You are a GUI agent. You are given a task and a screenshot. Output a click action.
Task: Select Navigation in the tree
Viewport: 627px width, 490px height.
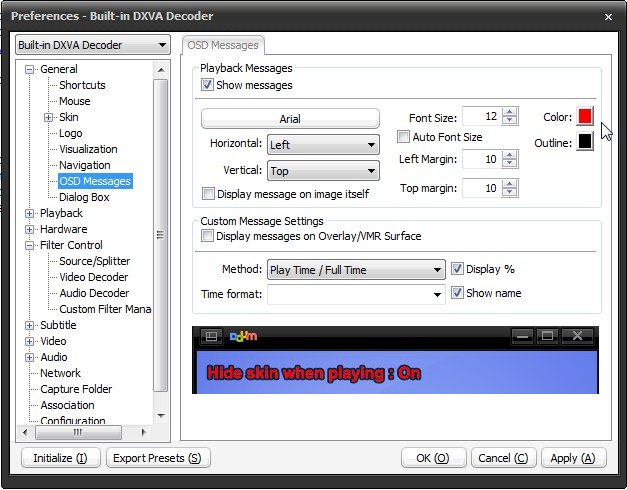(85, 165)
